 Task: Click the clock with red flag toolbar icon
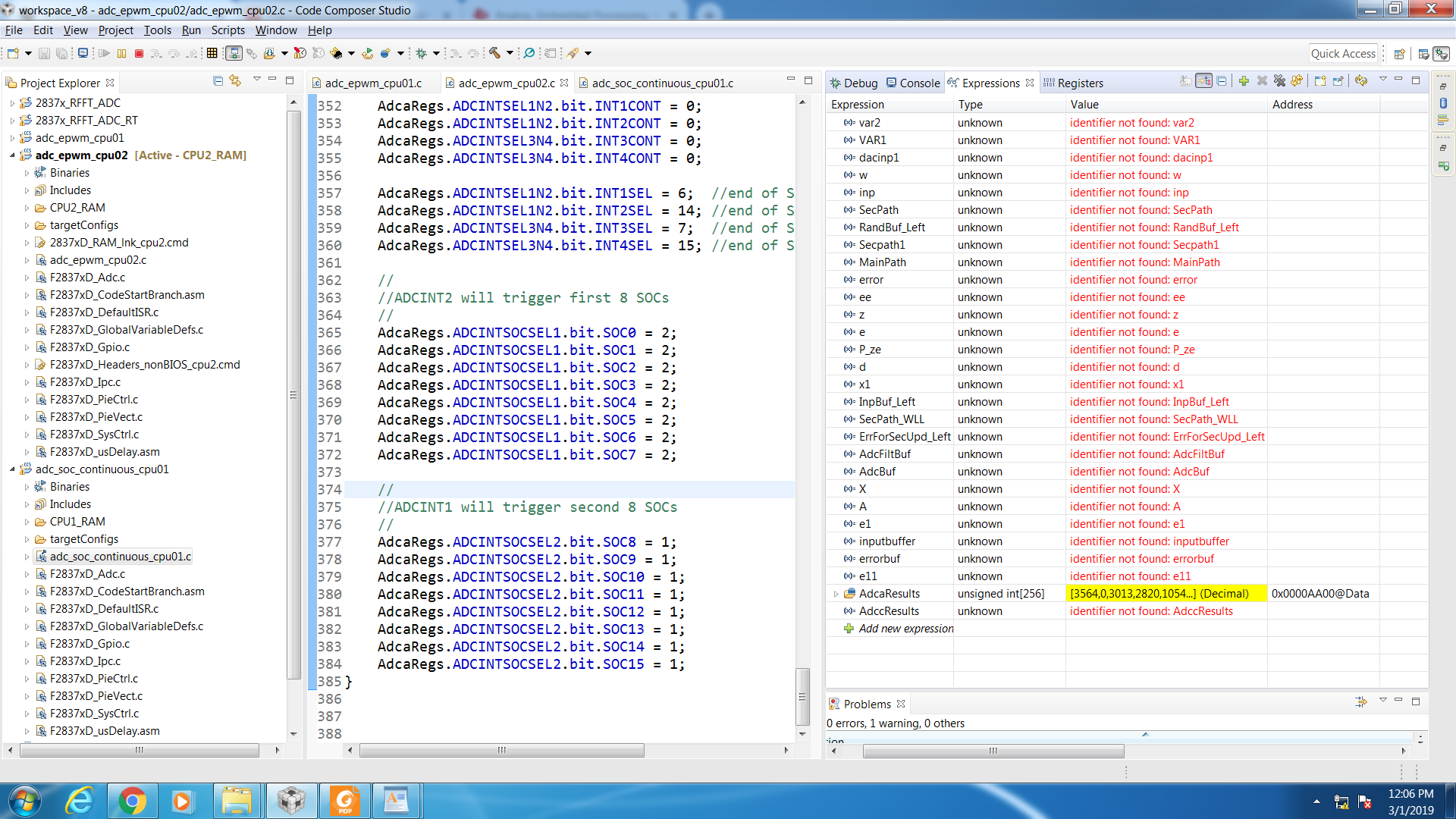click(x=300, y=53)
